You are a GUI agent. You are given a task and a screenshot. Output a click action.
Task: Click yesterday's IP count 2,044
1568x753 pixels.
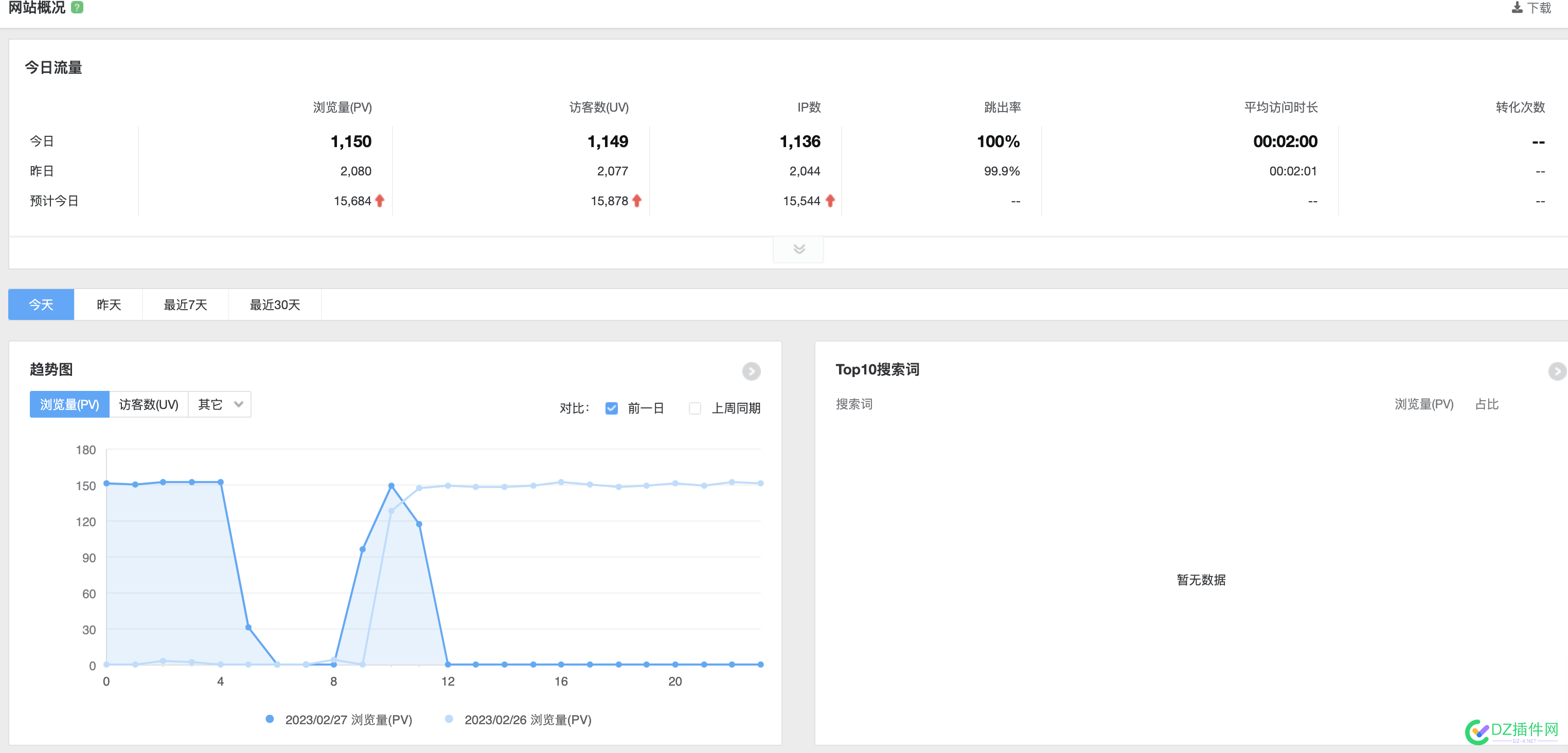pyautogui.click(x=805, y=171)
